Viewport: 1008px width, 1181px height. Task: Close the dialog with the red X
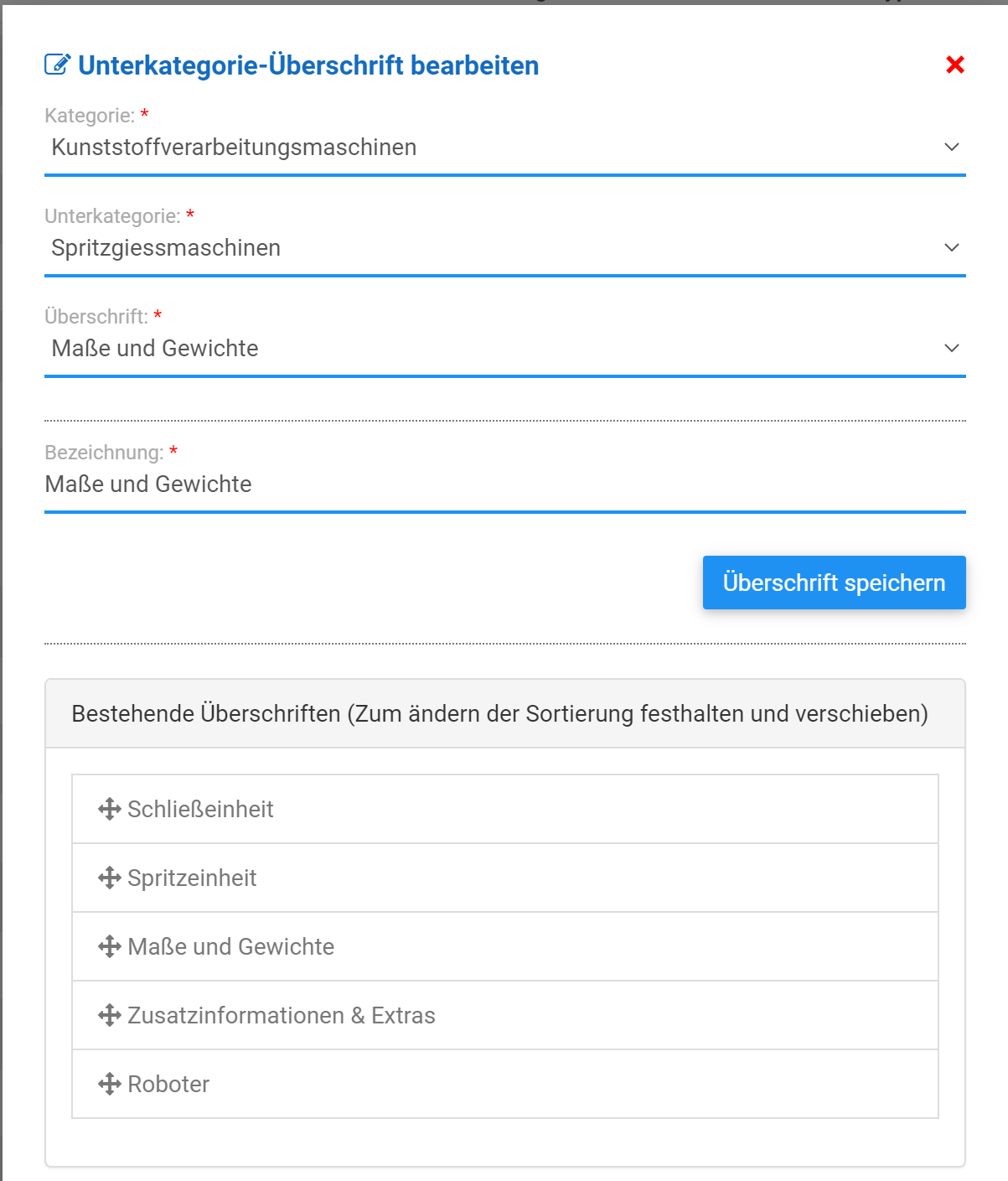tap(954, 65)
